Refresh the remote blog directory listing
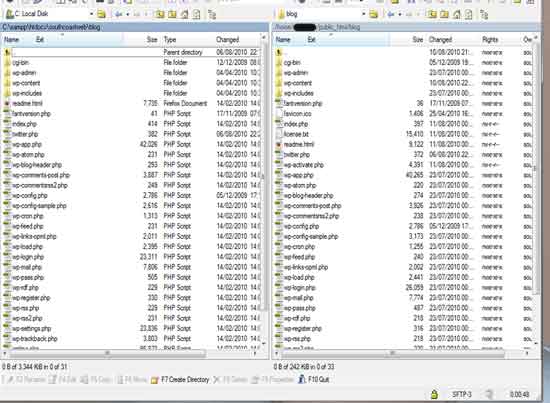 point(469,14)
